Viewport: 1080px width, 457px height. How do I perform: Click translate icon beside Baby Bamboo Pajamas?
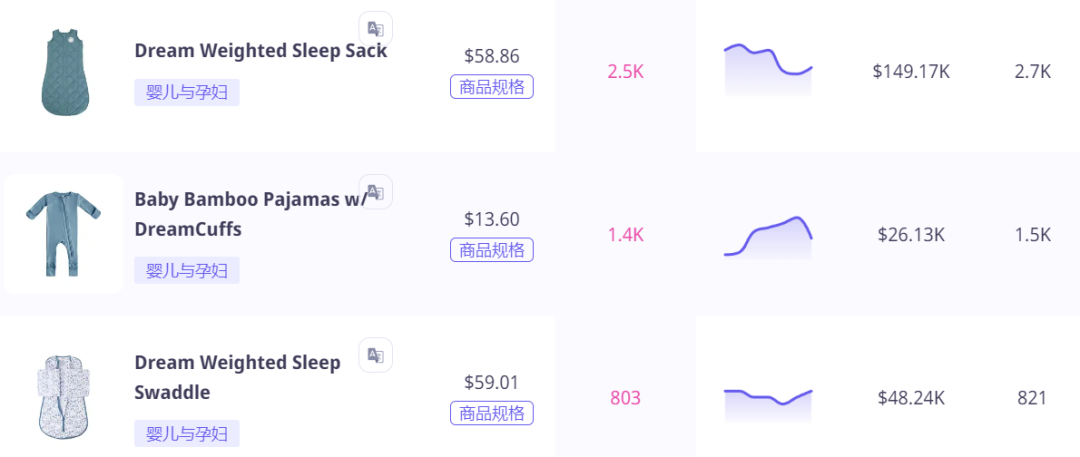pyautogui.click(x=375, y=192)
